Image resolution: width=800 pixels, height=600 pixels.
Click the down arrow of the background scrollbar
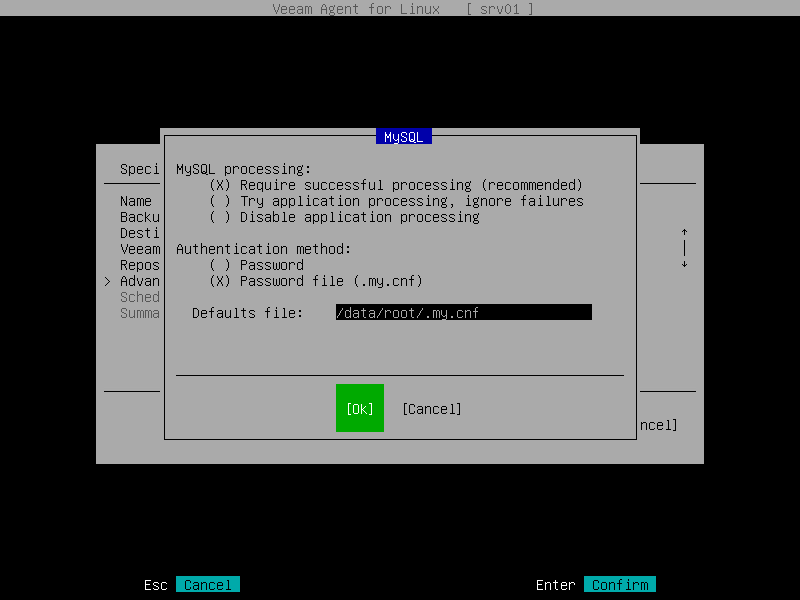[685, 264]
